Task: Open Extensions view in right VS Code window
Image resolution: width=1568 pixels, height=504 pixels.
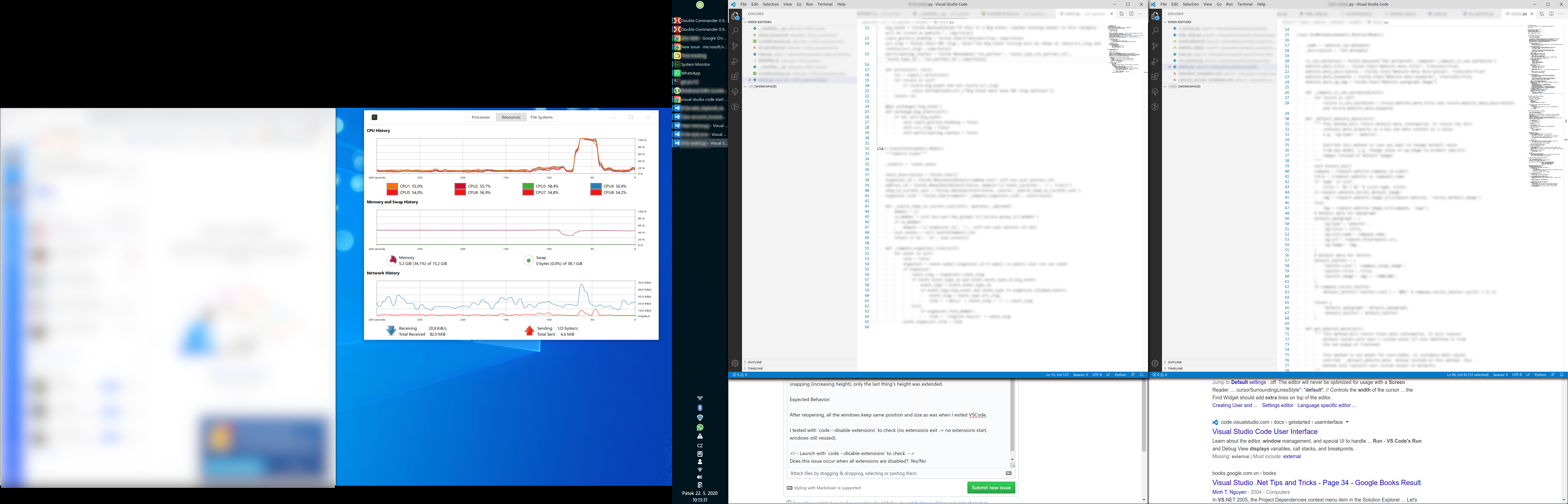Action: click(1155, 77)
